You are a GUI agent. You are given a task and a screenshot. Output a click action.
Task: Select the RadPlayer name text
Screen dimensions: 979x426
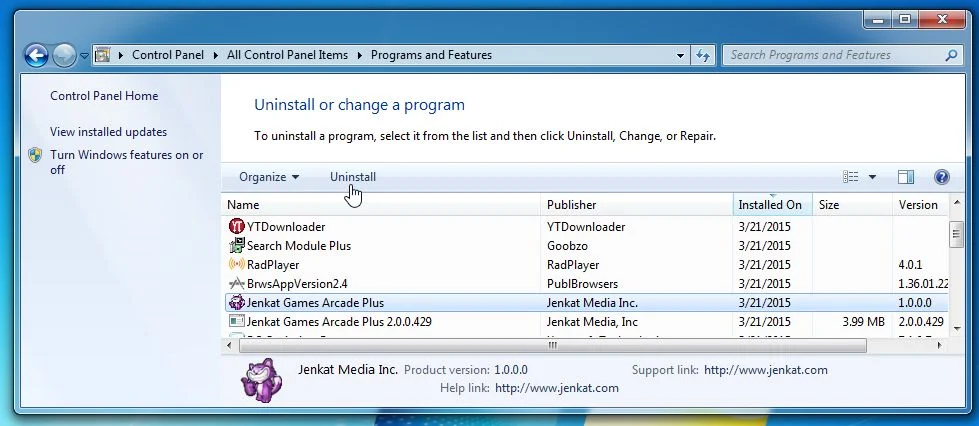tap(273, 265)
